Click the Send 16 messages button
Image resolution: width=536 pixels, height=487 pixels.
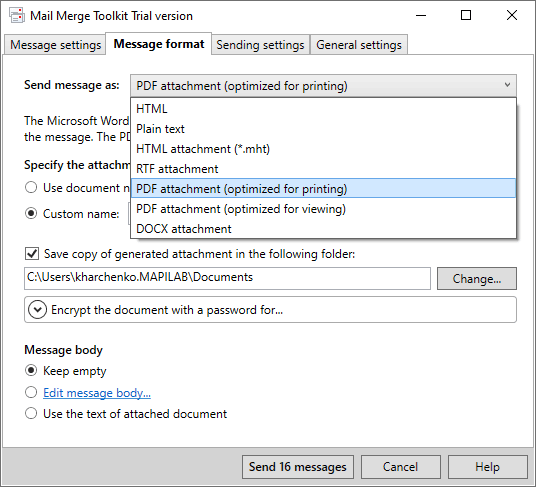[298, 467]
